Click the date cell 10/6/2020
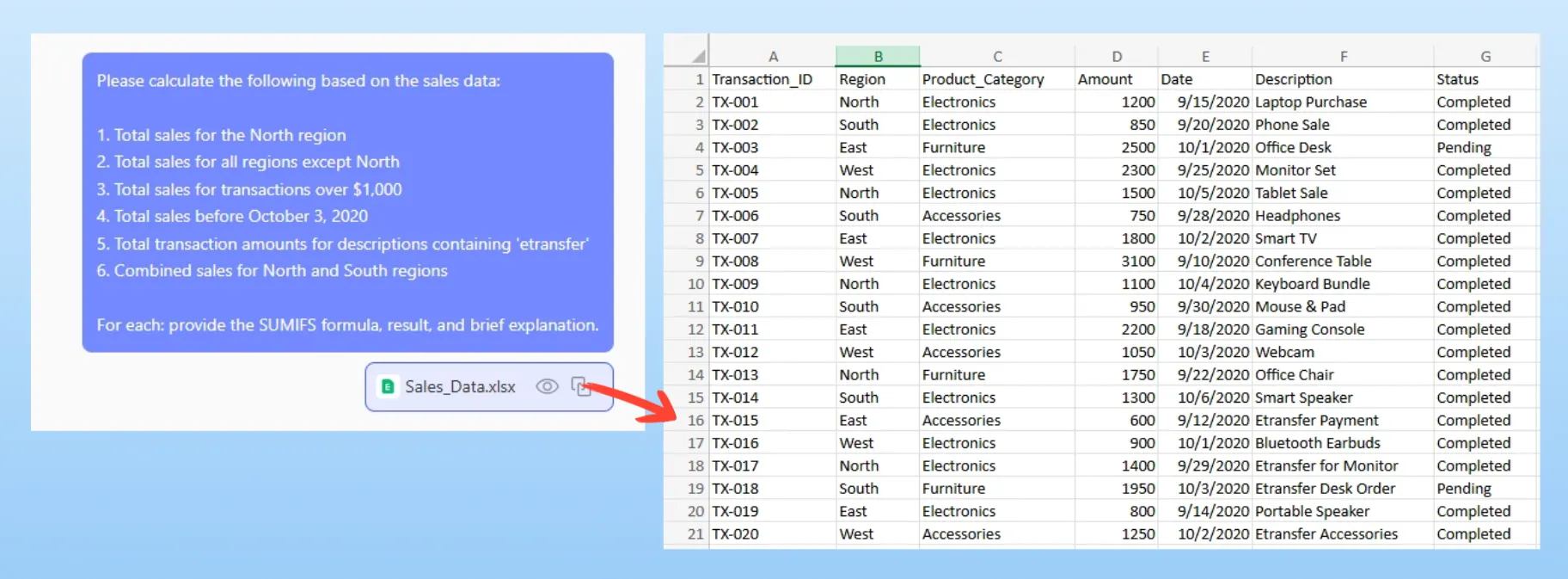Viewport: 1568px width, 579px height. (1213, 397)
